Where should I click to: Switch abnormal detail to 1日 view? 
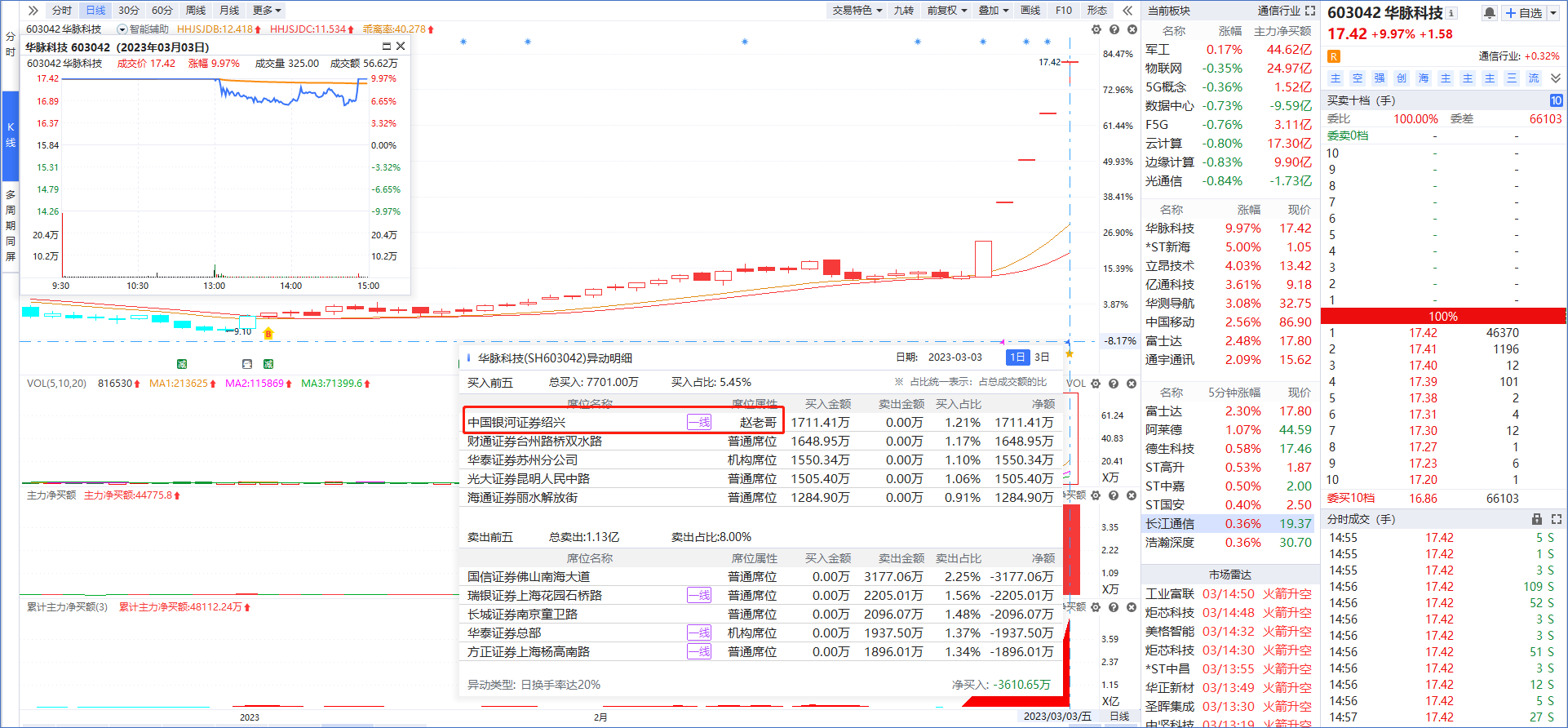click(x=1017, y=357)
